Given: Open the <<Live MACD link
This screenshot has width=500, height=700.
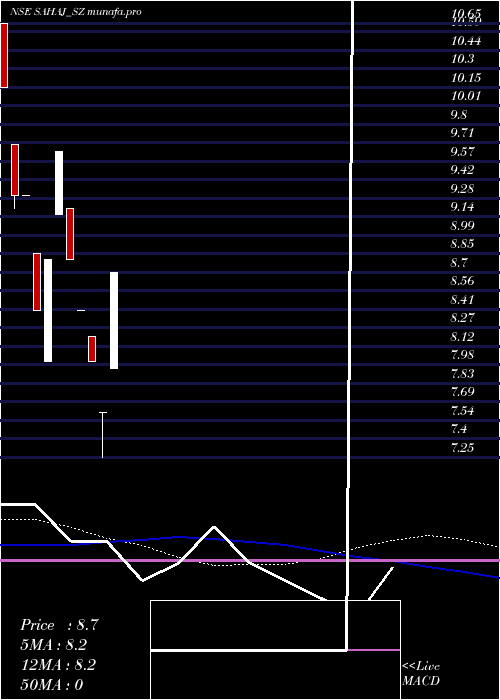Looking at the screenshot, I should click(x=421, y=674).
